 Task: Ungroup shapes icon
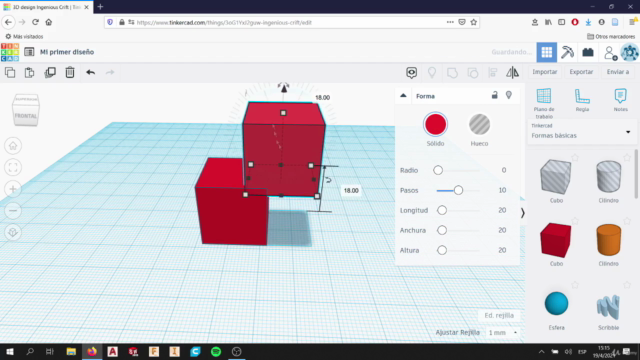click(x=473, y=73)
